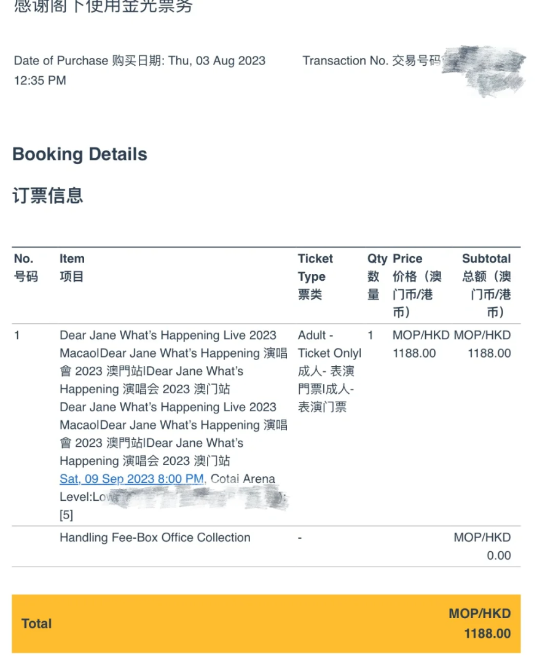Click the 1188.00 subtotal value in row one

[489, 353]
